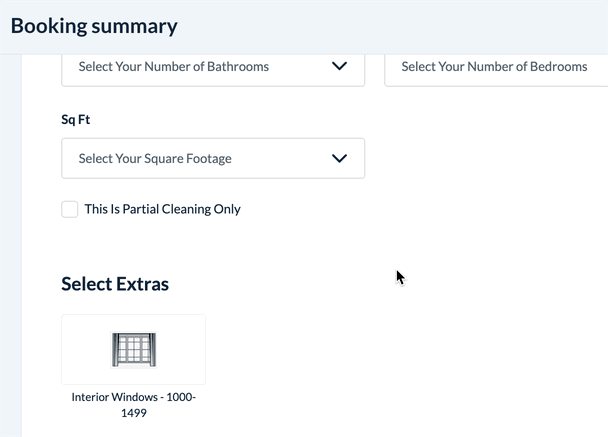Viewport: 608px width, 437px height.
Task: Tick the Partial Cleaning Only checkbox
Action: [x=70, y=209]
